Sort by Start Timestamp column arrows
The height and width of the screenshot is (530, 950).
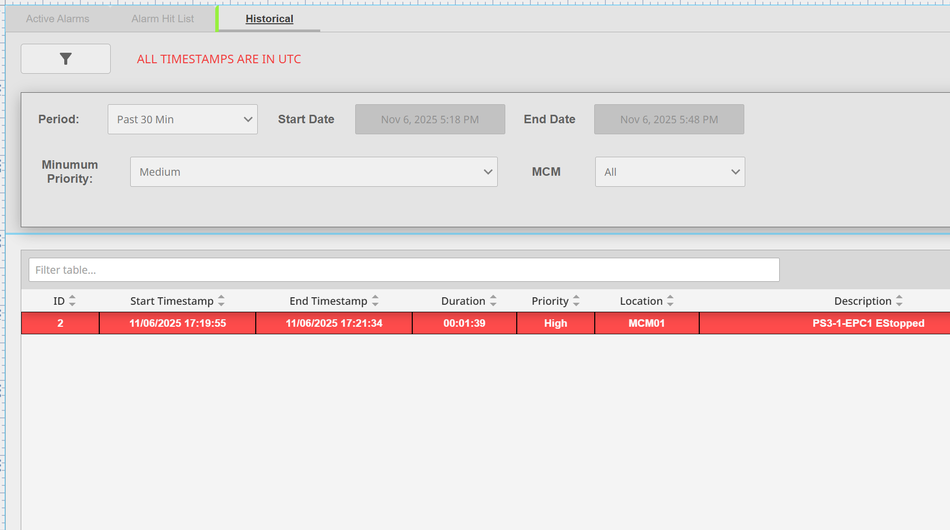click(x=221, y=301)
